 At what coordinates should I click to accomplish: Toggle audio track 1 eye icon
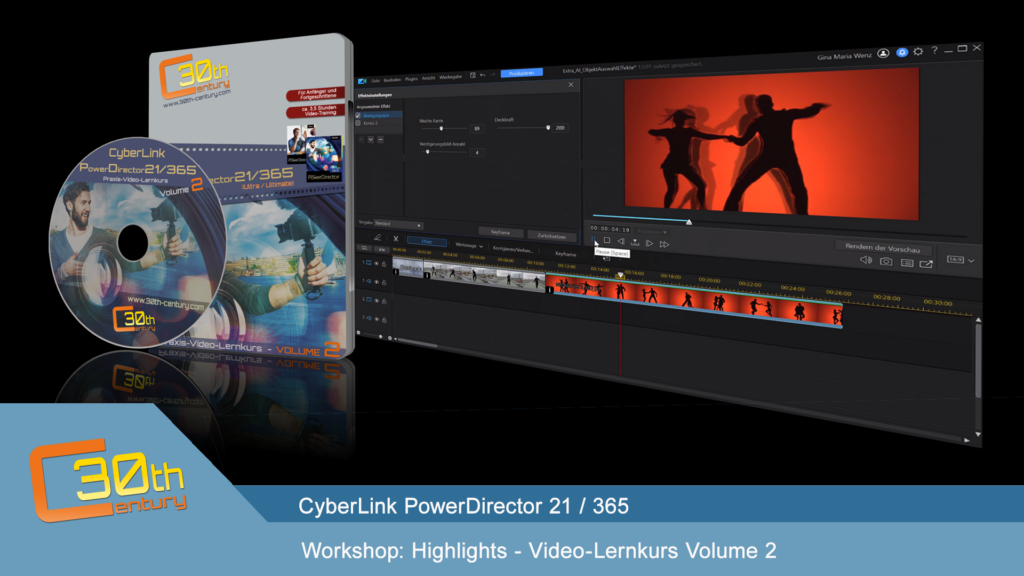click(376, 281)
